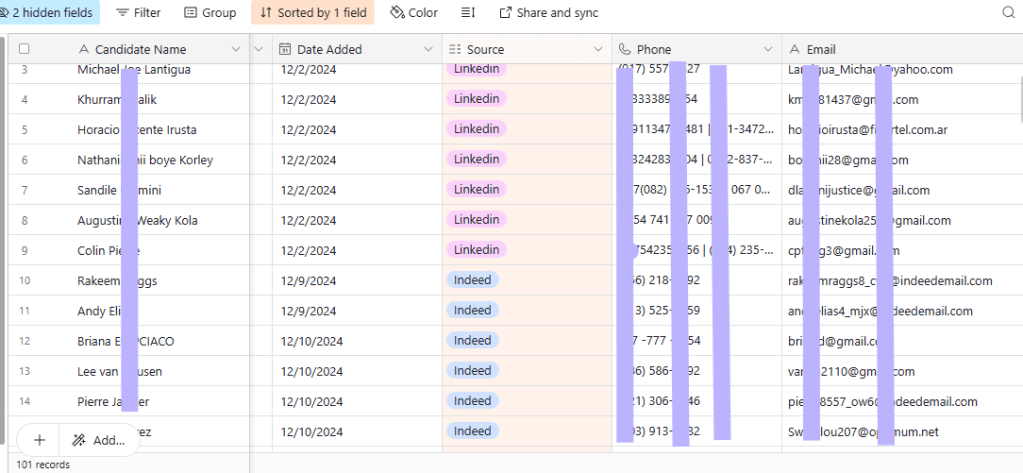
Task: Click the search magnifier icon
Action: pyautogui.click(x=1008, y=13)
